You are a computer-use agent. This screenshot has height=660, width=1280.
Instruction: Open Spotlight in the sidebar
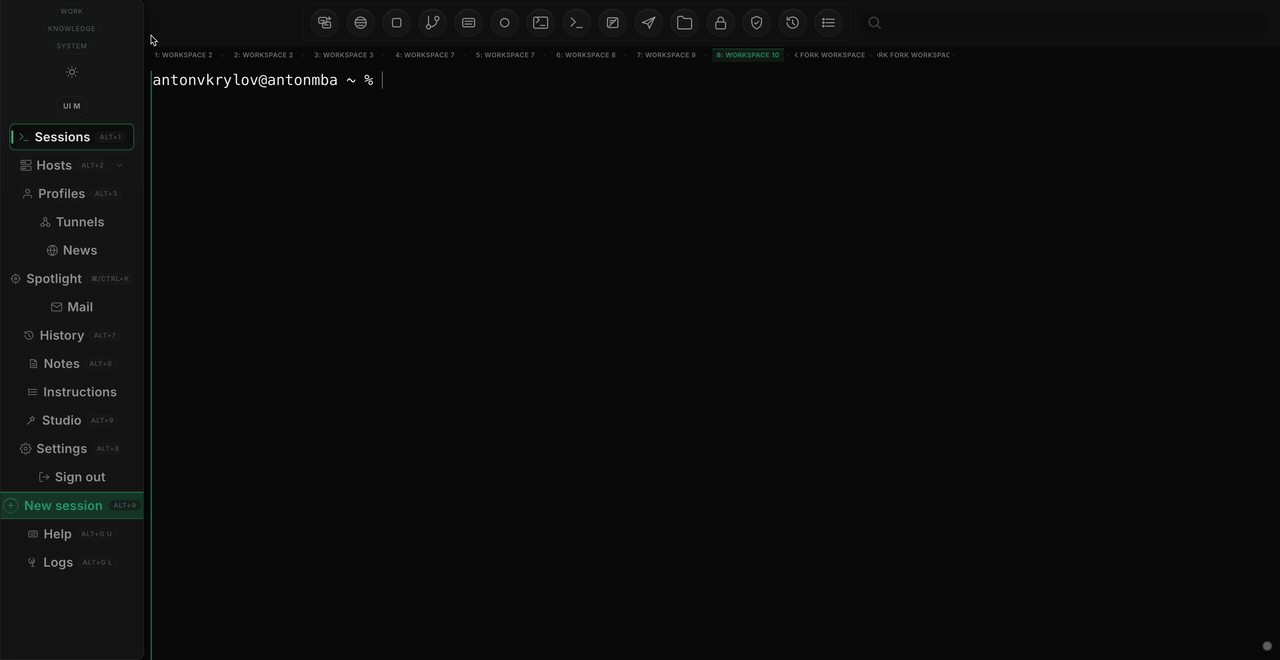point(72,278)
